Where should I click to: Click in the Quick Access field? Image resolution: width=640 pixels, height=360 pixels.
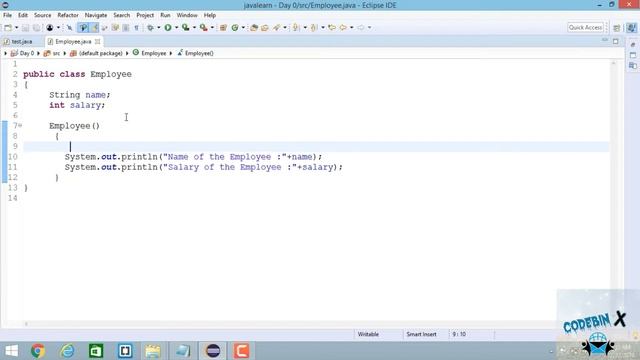[x=585, y=27]
